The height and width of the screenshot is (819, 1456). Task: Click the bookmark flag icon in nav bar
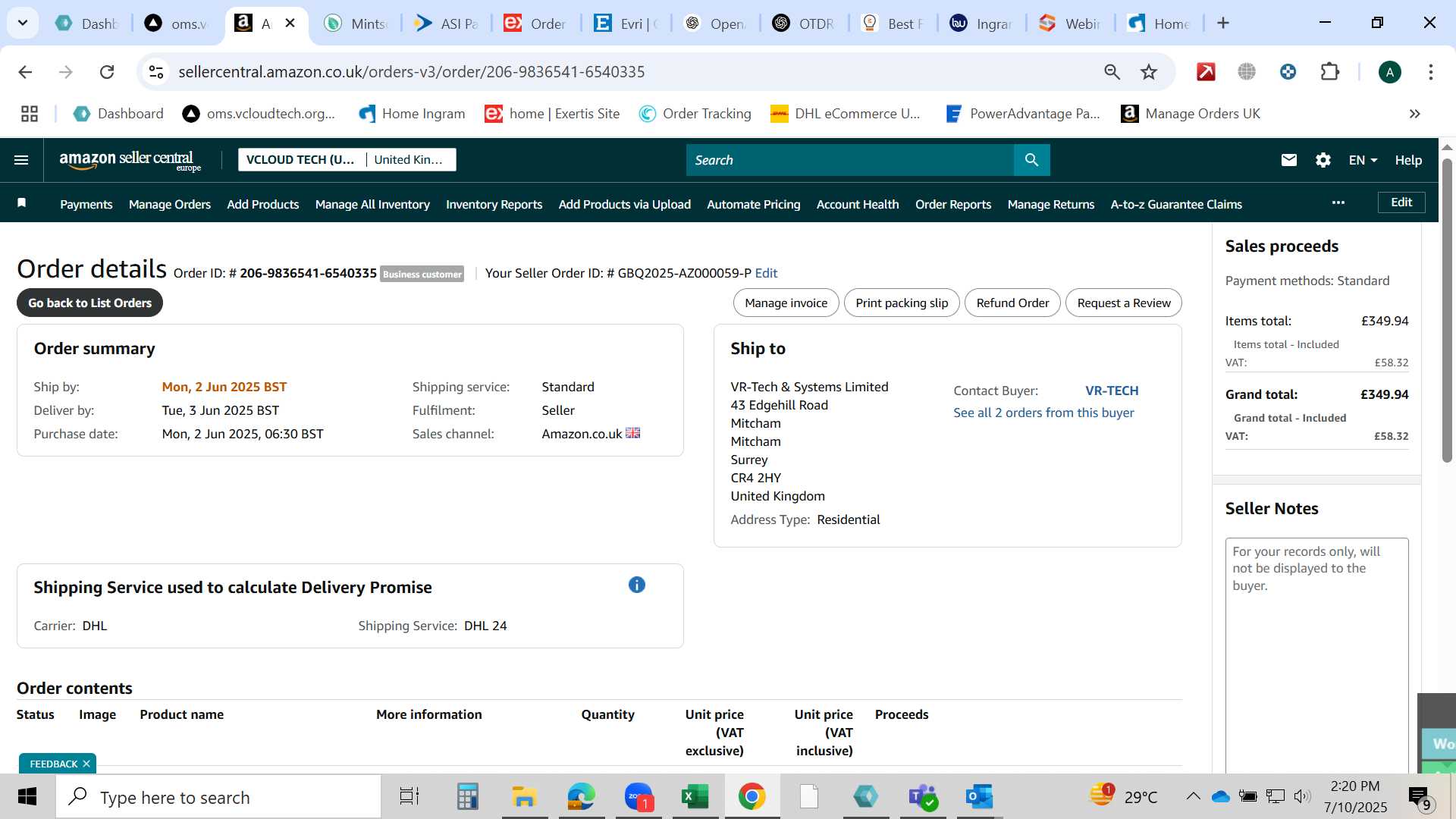(x=21, y=202)
